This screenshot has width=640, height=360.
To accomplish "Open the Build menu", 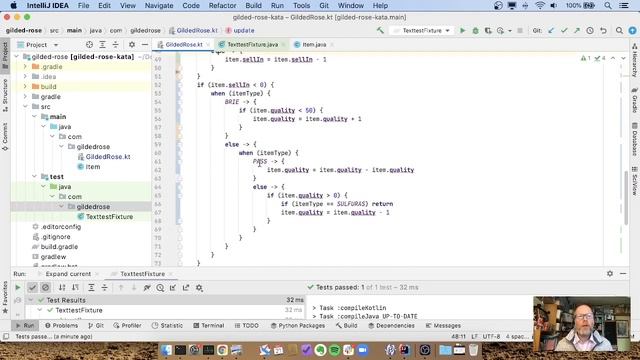I will tap(253, 6).
